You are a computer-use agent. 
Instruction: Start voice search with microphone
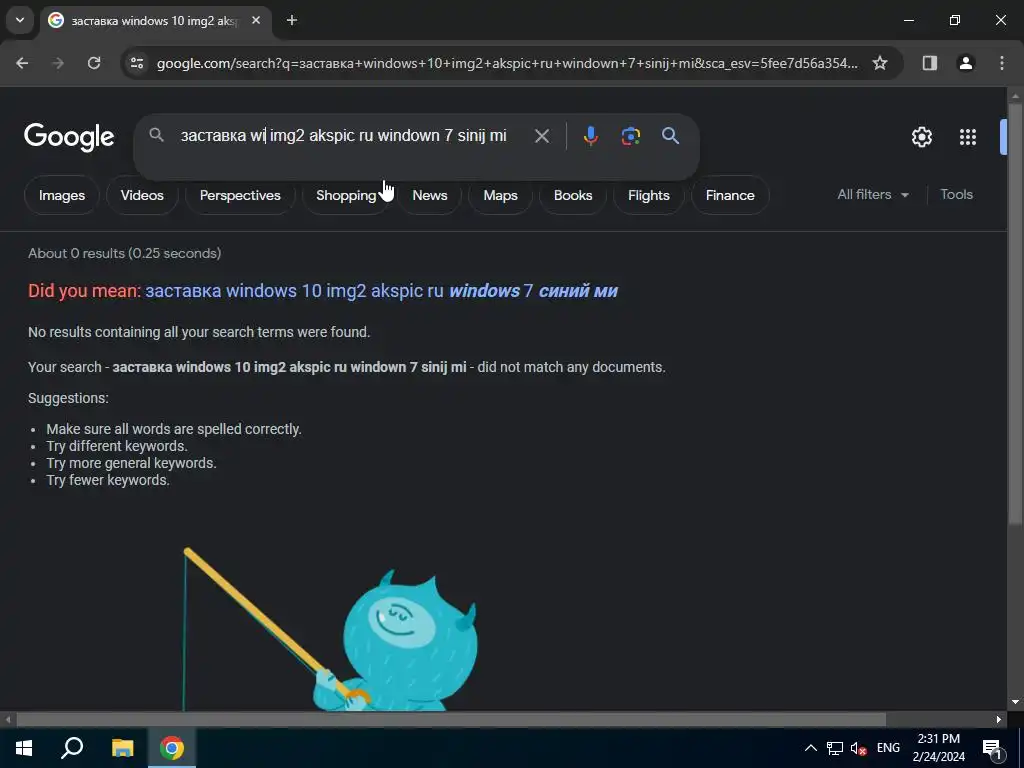click(590, 136)
